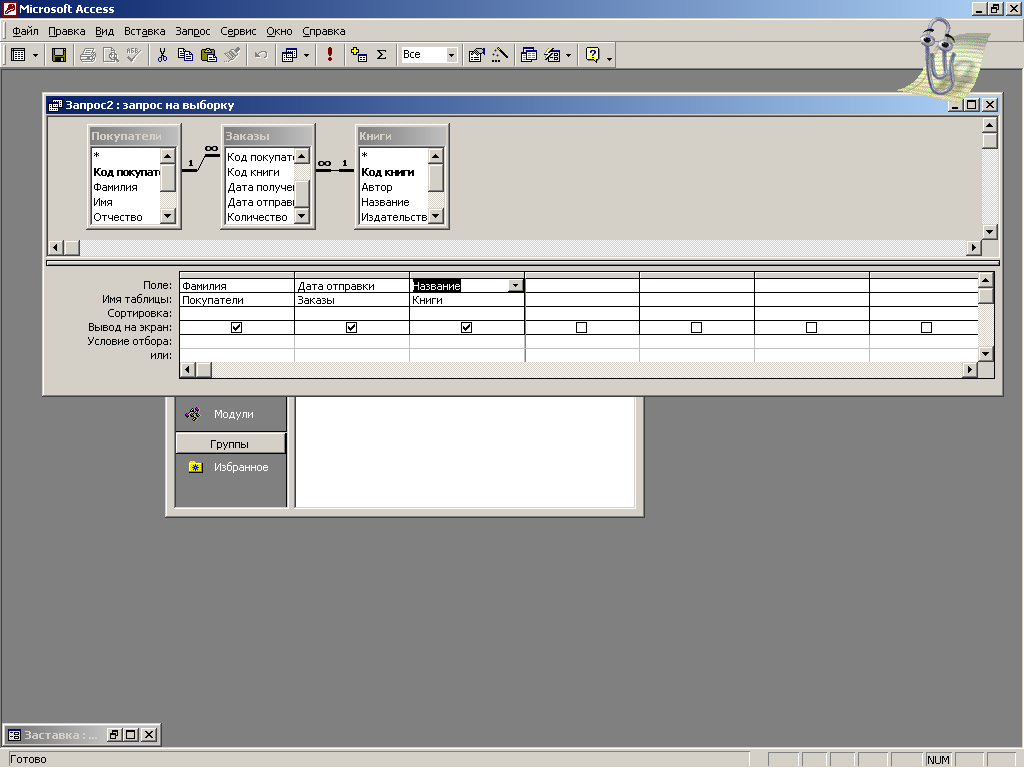Click the Print icon
Image resolution: width=1024 pixels, height=768 pixels.
click(x=88, y=56)
